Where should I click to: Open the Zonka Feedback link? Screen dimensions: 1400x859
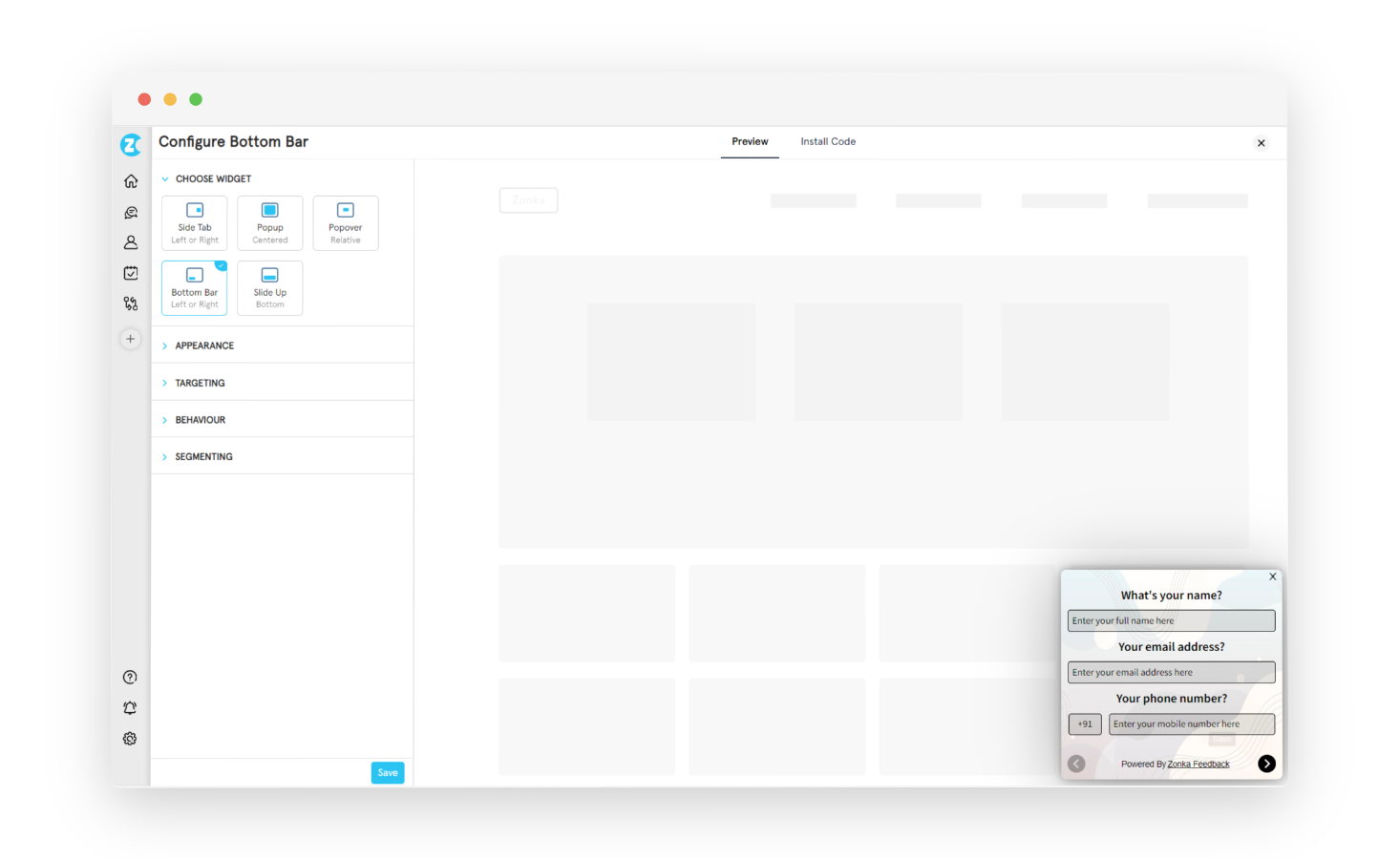click(x=1198, y=765)
